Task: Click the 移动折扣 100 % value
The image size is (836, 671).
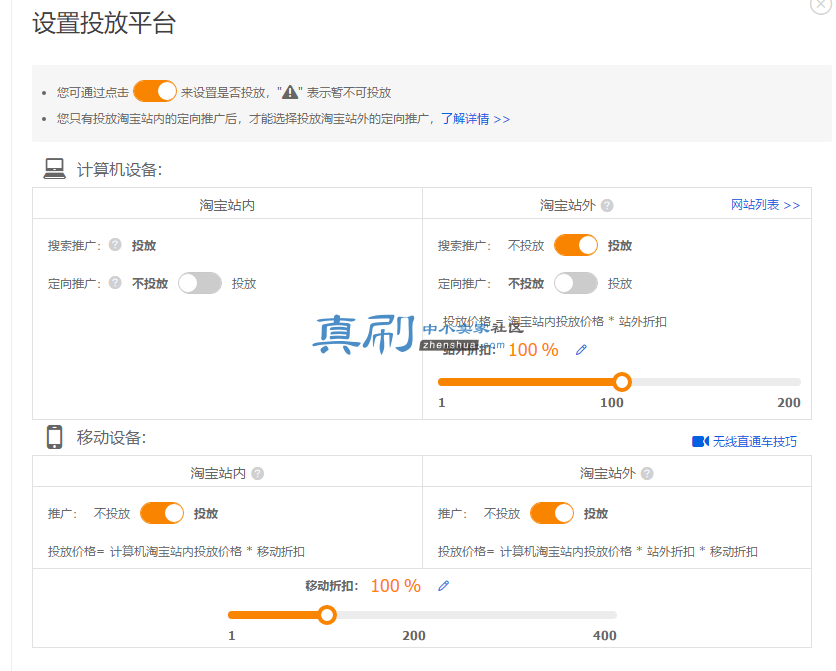Action: 396,586
